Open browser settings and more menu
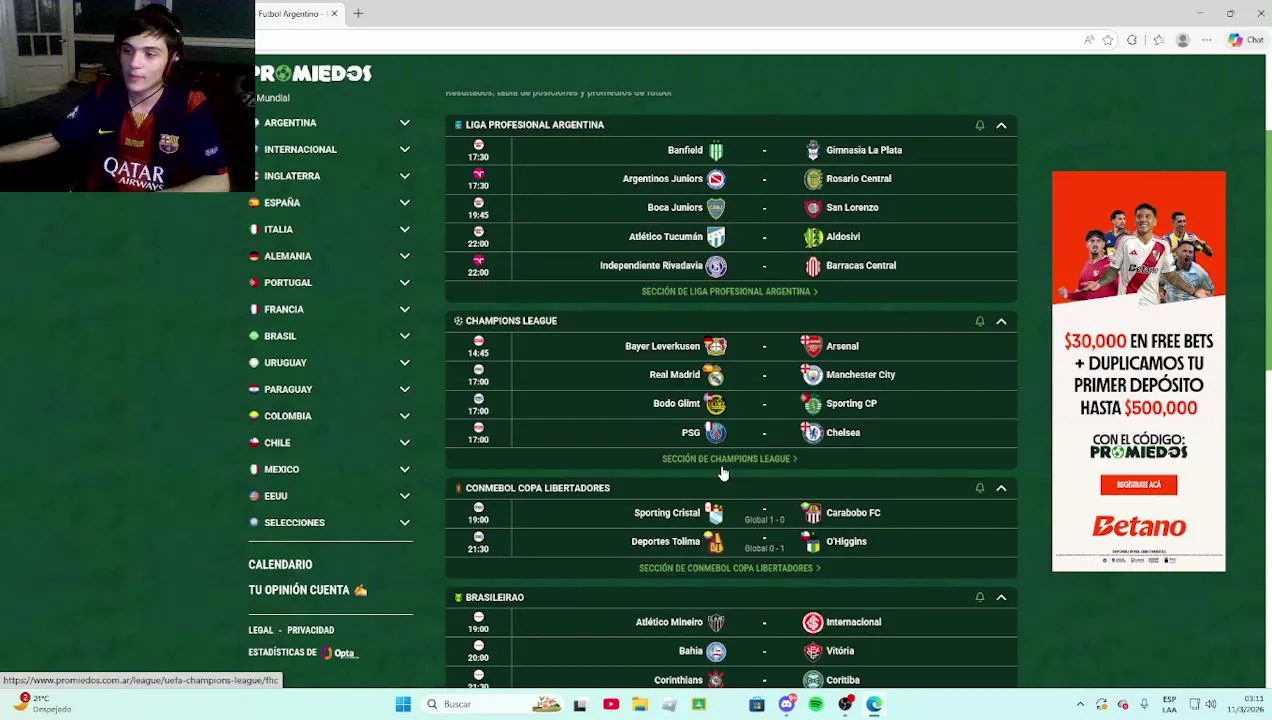Image resolution: width=1272 pixels, height=720 pixels. point(1206,40)
